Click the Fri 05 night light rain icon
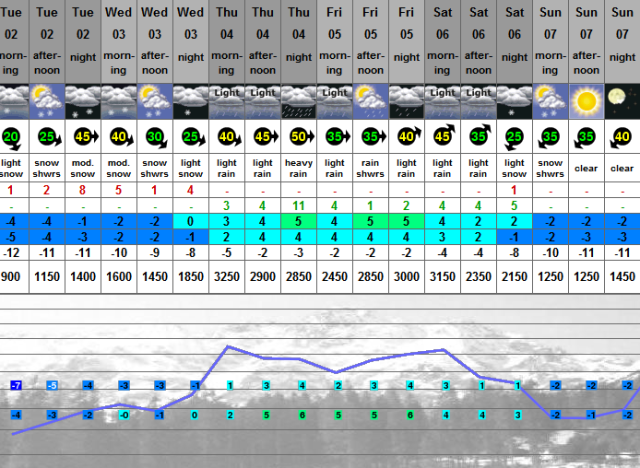Viewport: 640px width, 468px height. (406, 102)
